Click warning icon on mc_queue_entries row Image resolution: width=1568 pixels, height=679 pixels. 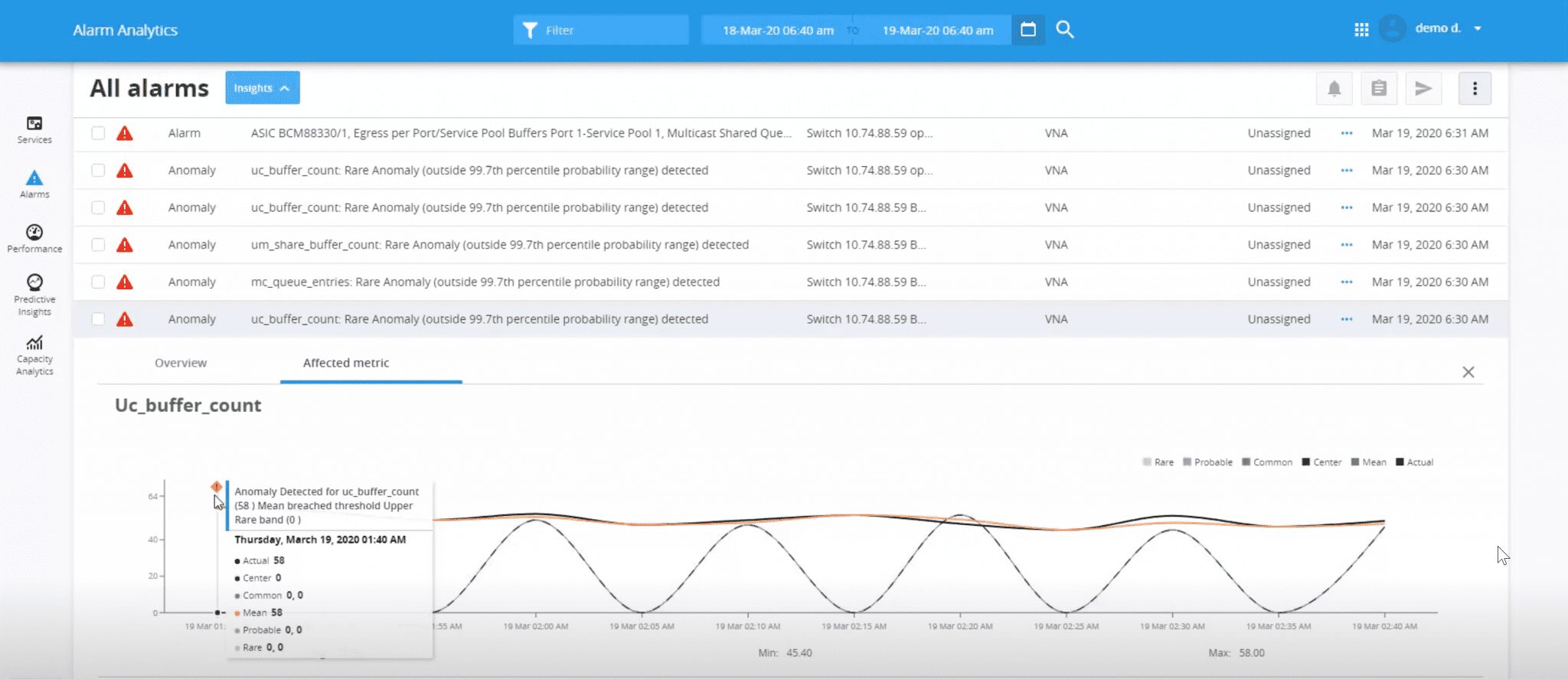pyautogui.click(x=125, y=282)
